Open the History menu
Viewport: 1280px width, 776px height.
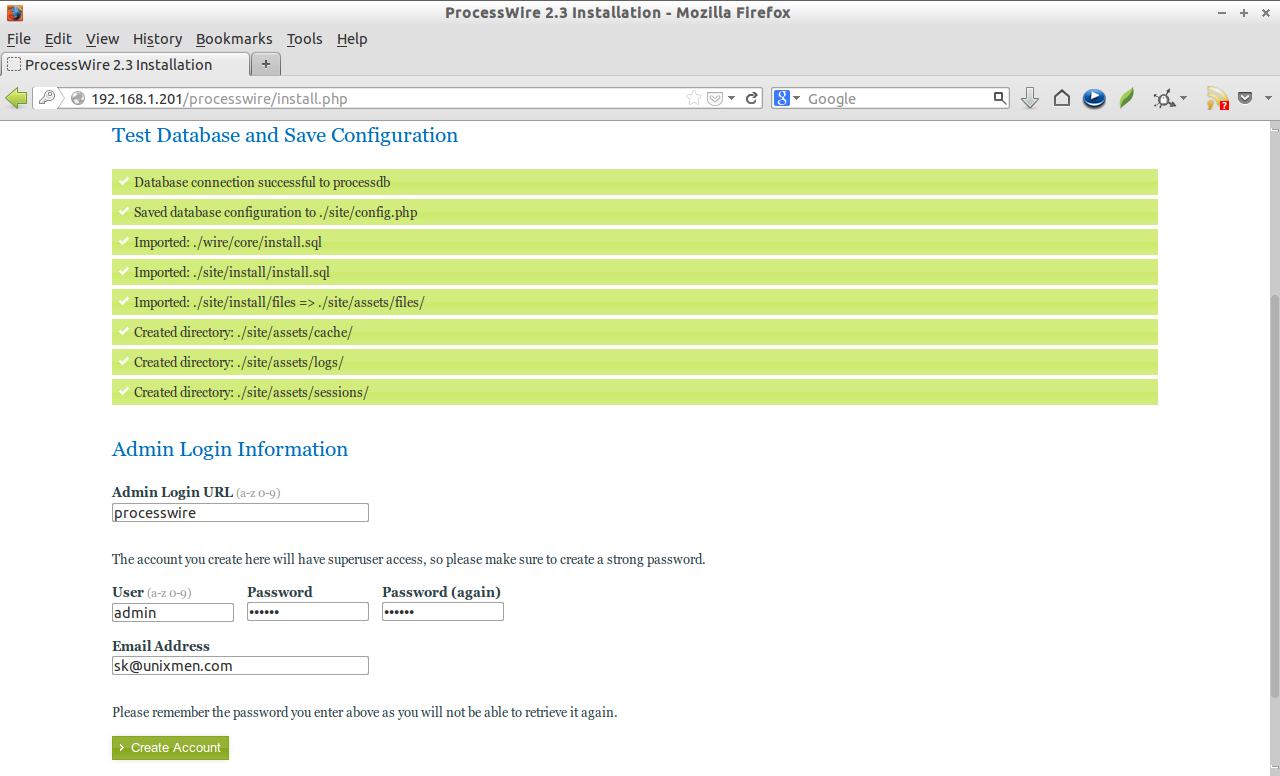157,39
